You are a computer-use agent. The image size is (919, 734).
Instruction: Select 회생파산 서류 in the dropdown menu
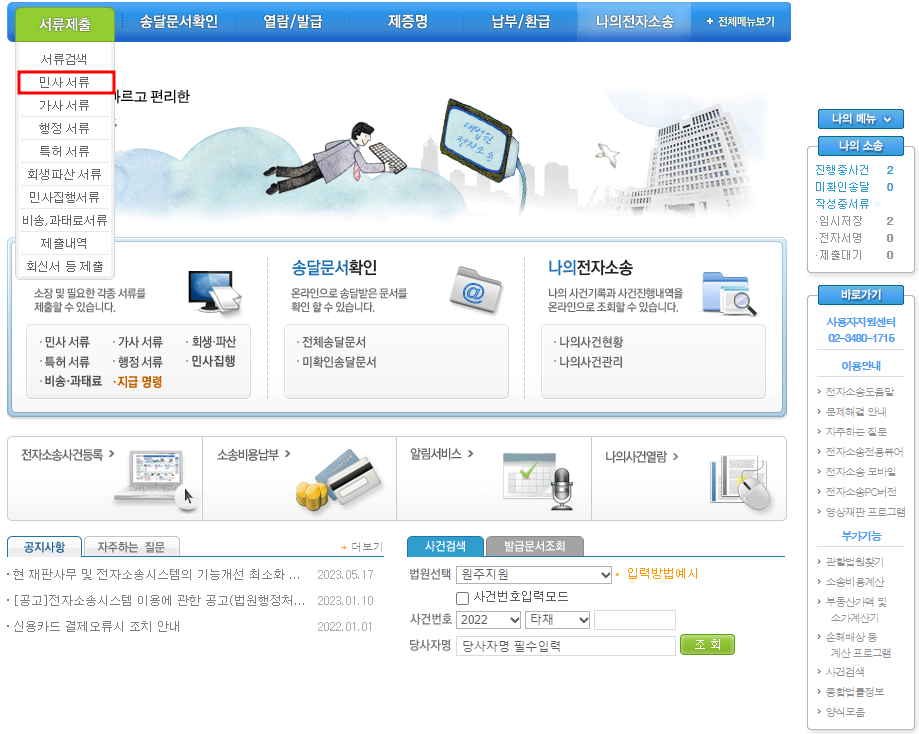[x=64, y=174]
